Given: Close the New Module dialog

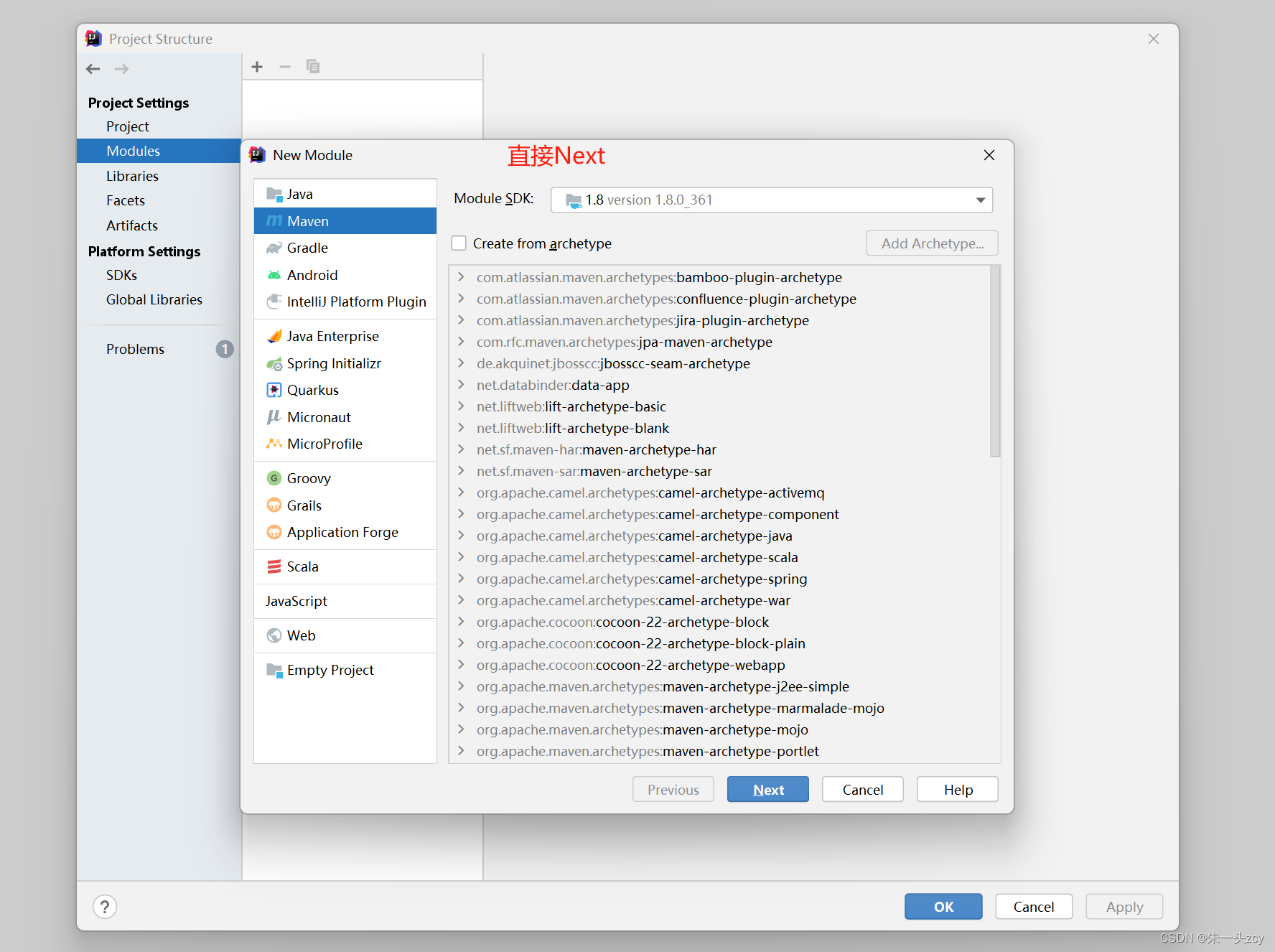Looking at the screenshot, I should [989, 155].
